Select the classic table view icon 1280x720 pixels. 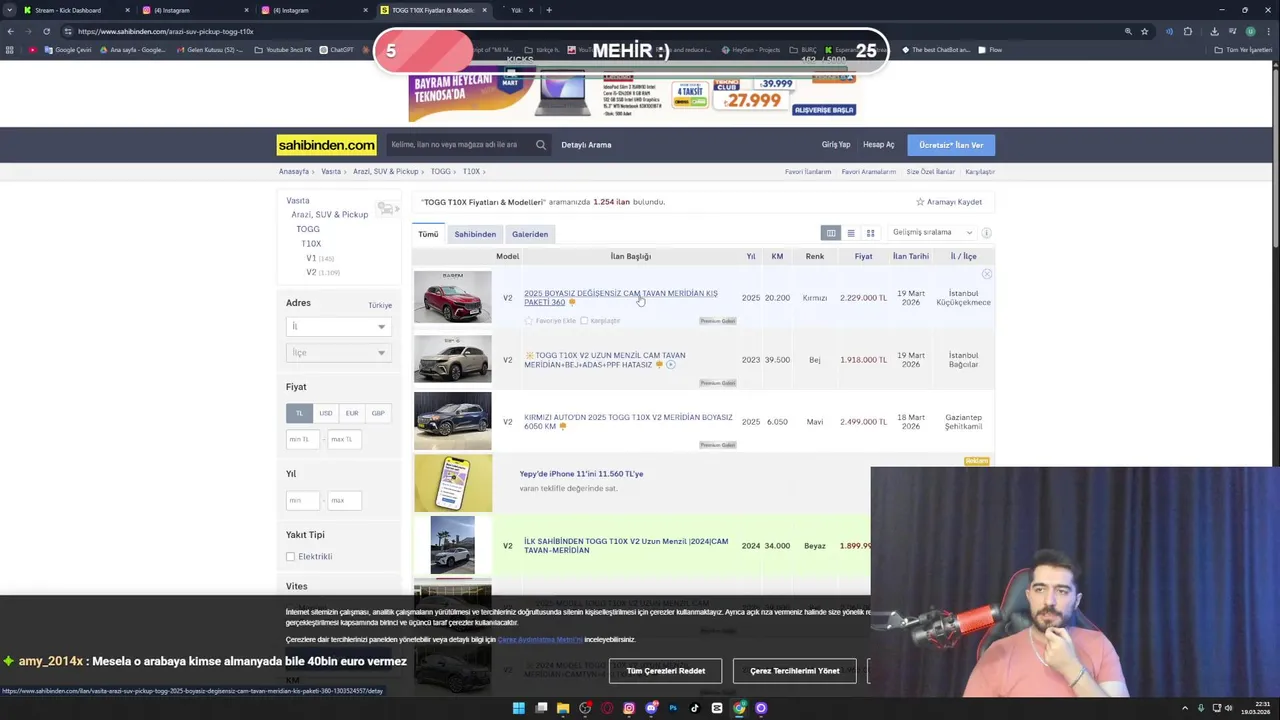click(830, 233)
